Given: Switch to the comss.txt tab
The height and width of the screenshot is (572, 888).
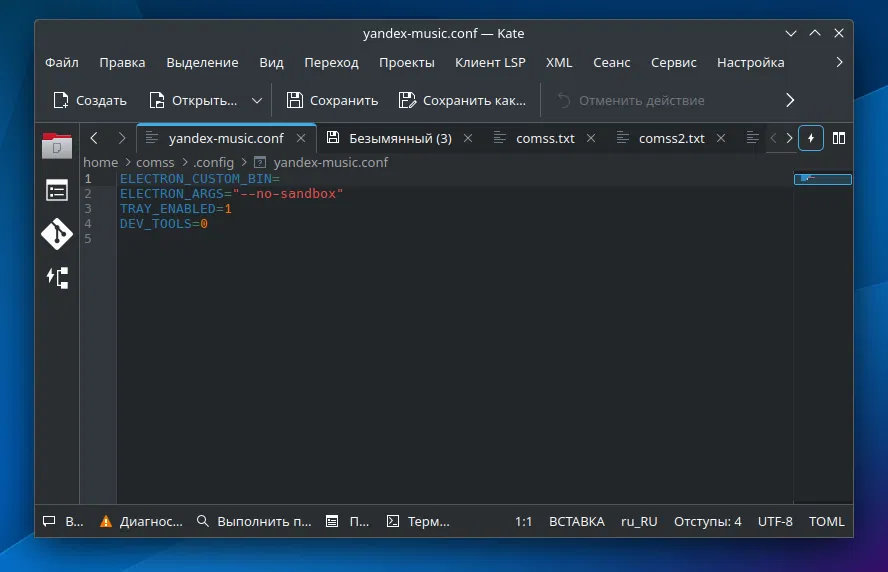Looking at the screenshot, I should coord(545,138).
